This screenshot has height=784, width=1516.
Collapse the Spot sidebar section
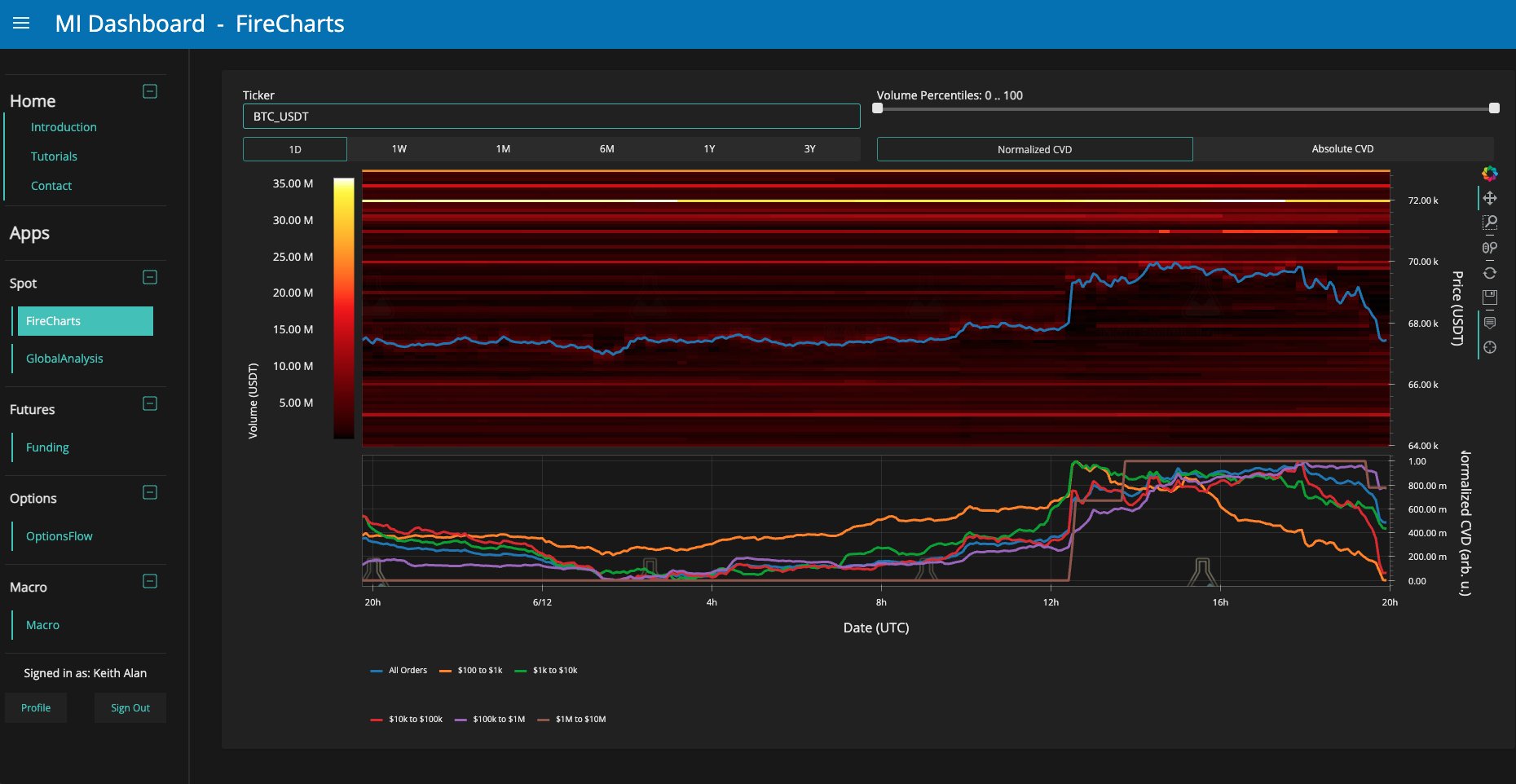[x=150, y=277]
